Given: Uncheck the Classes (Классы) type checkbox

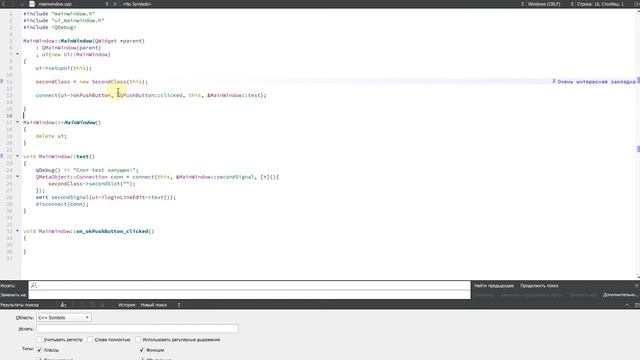Looking at the screenshot, I should (40, 350).
